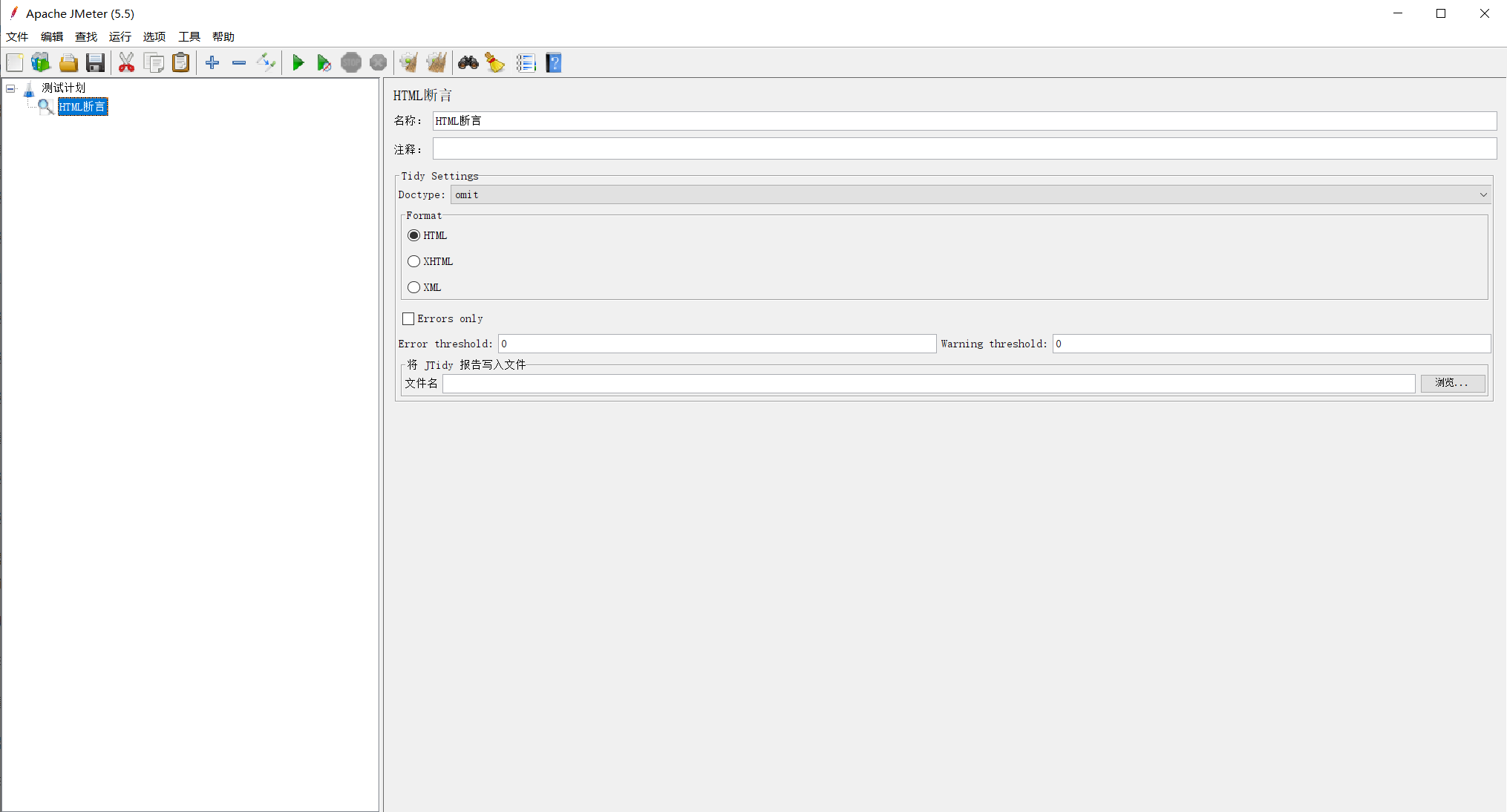Click the New test plan icon
Screen dimensions: 1507x812
(15, 63)
